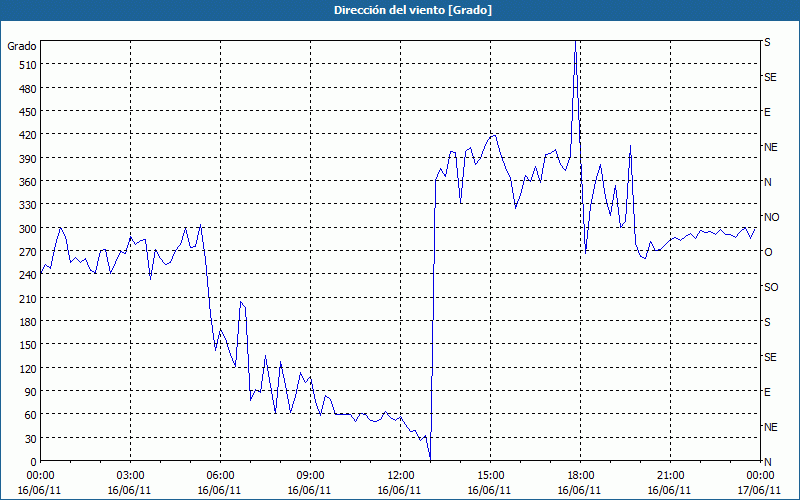800x500 pixels.
Task: Select the 18:00 time axis label
Action: [581, 476]
